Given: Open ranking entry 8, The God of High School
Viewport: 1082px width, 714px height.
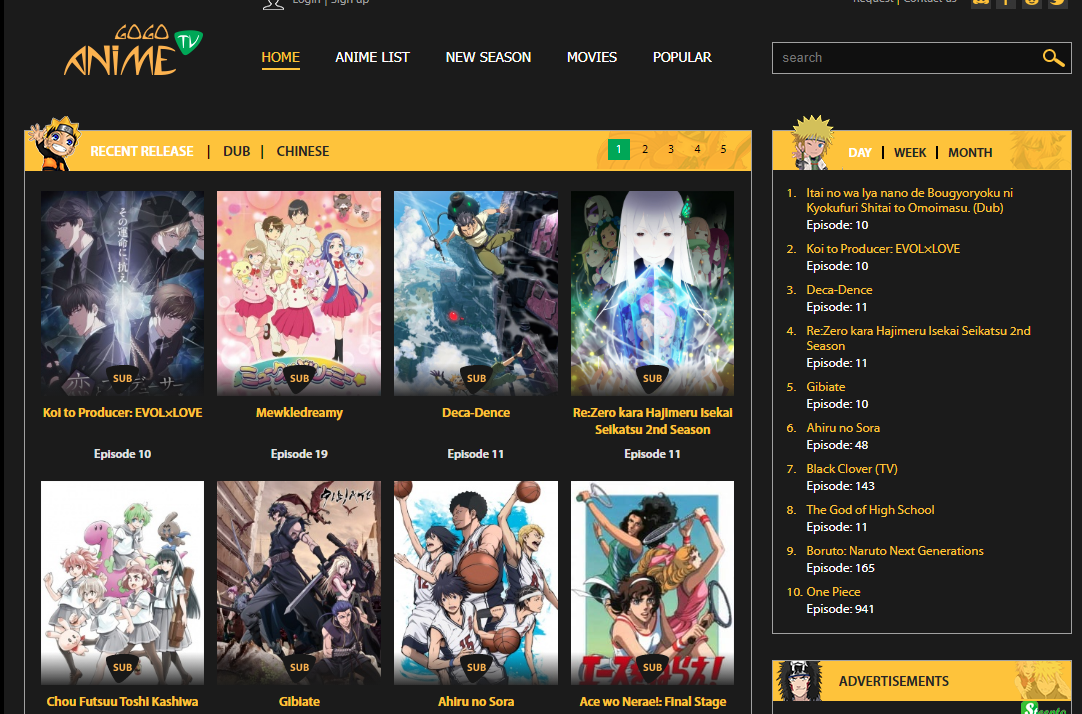Looking at the screenshot, I should 870,510.
